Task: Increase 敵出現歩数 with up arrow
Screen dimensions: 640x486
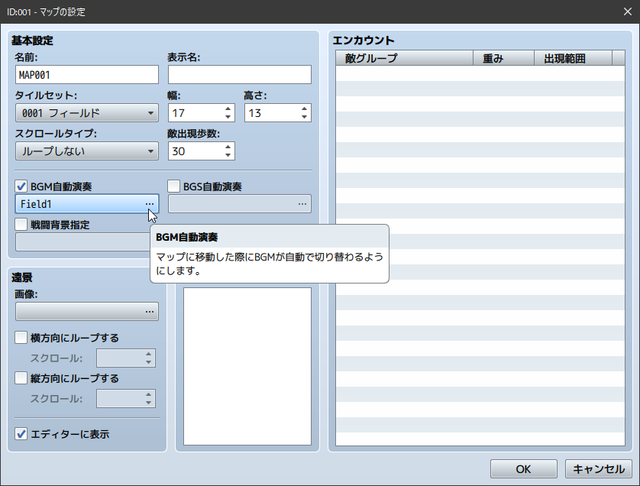Action: click(228, 147)
